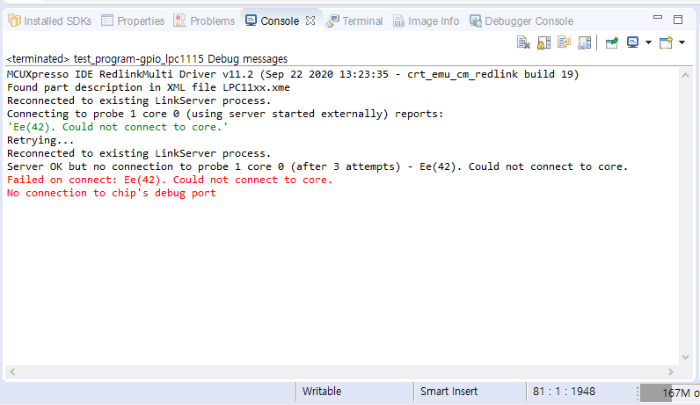Click the horizontal scroll right arrow
This screenshot has height=405, width=700.
point(671,372)
